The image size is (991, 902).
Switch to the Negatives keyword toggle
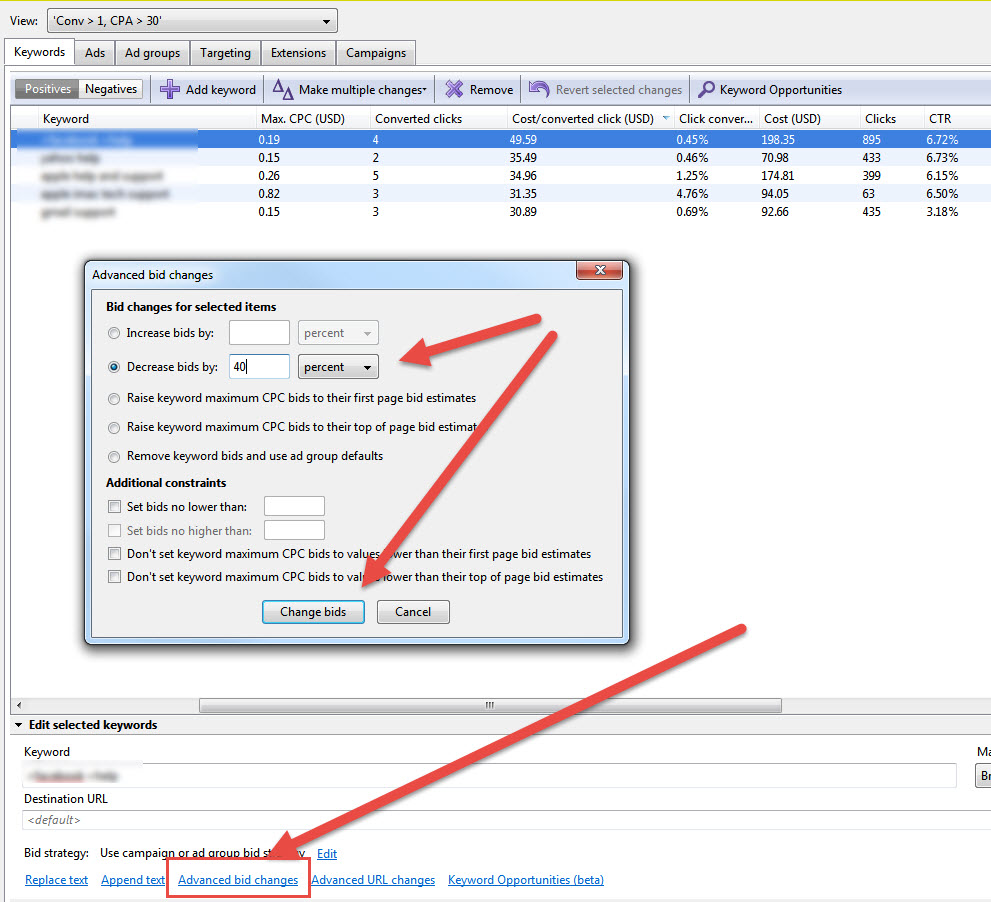click(111, 89)
